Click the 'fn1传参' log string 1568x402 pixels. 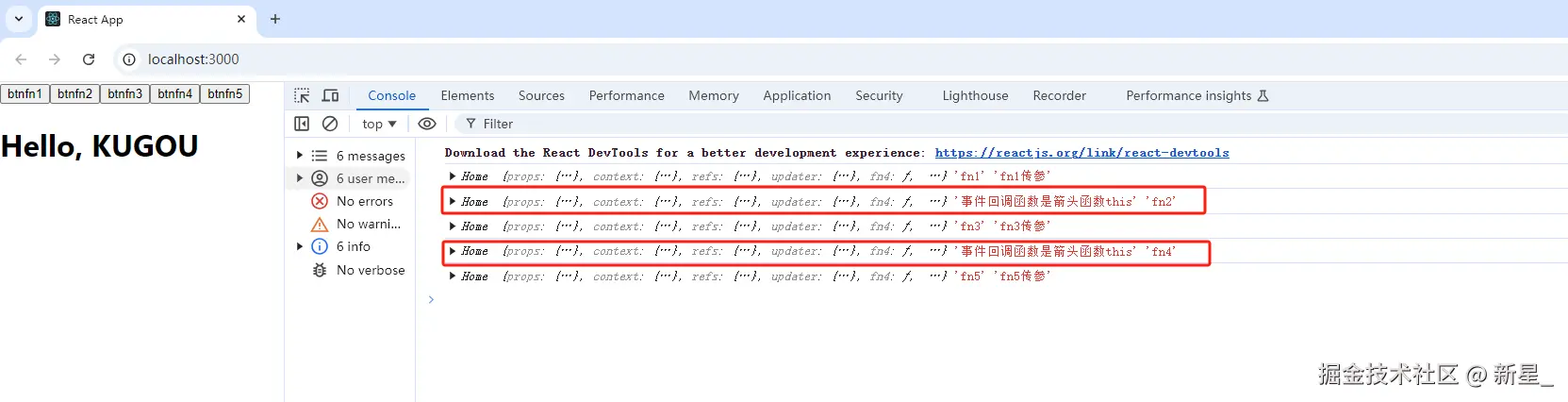[1021, 176]
